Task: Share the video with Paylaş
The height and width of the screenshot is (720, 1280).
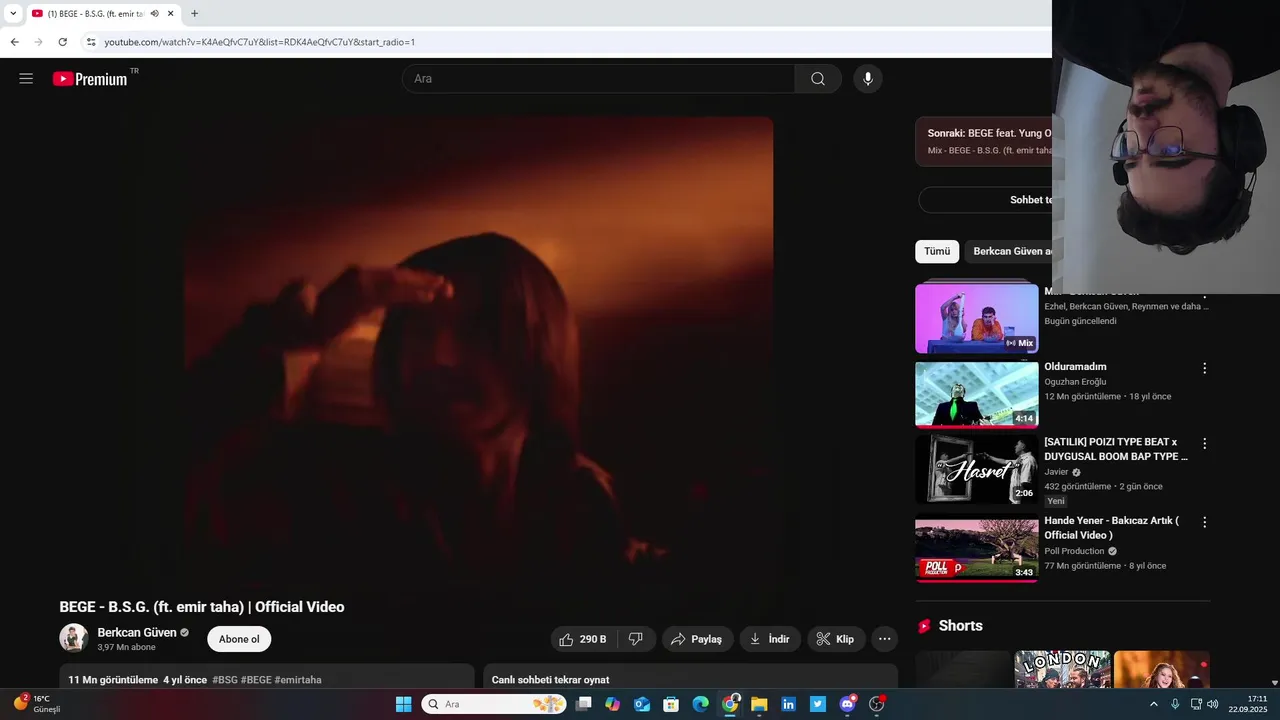Action: (697, 639)
